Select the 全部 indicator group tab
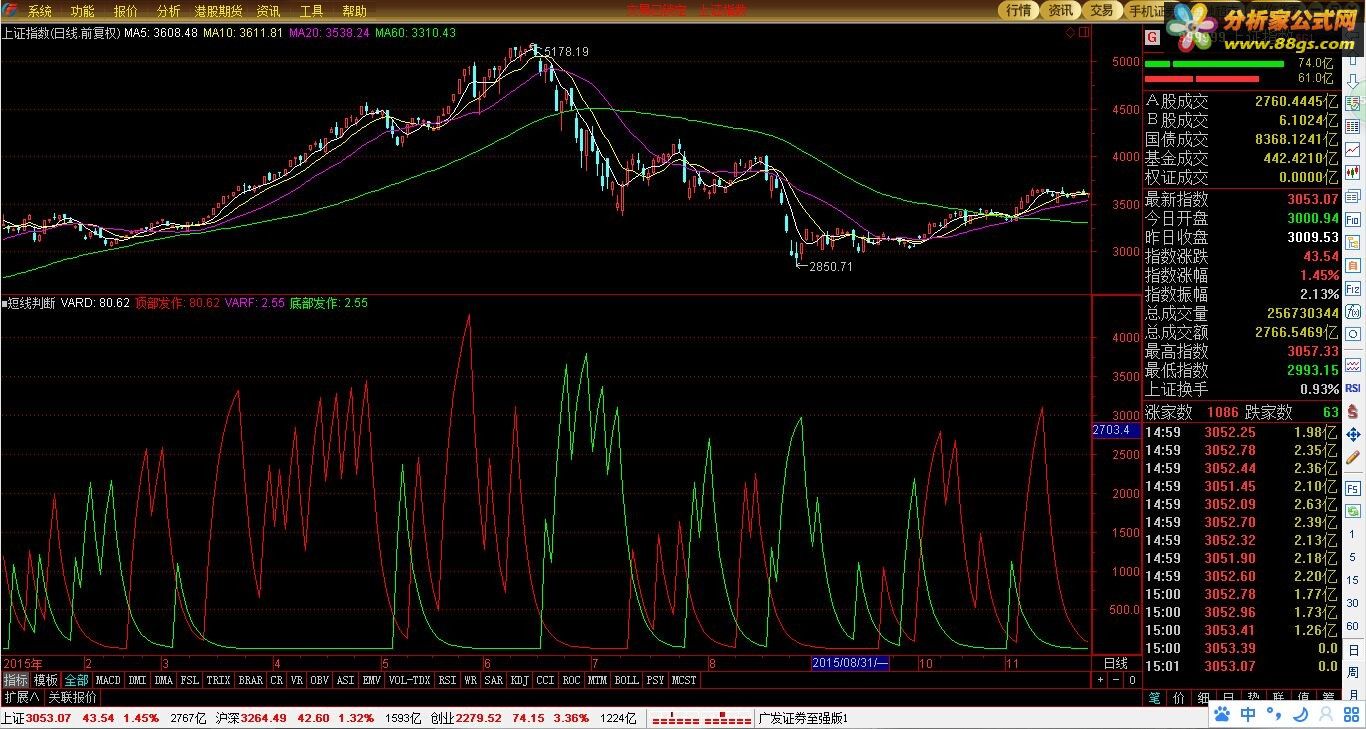This screenshot has height=729, width=1366. [77, 680]
